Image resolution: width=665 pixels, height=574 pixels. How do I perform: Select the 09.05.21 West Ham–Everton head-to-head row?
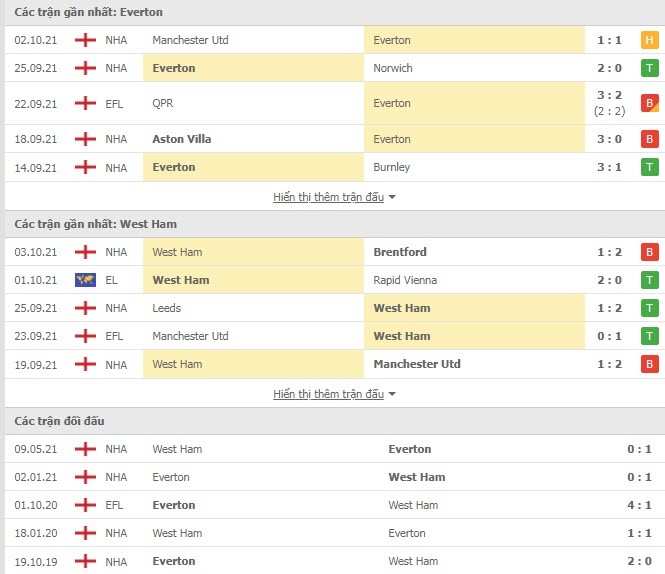[x=335, y=449]
